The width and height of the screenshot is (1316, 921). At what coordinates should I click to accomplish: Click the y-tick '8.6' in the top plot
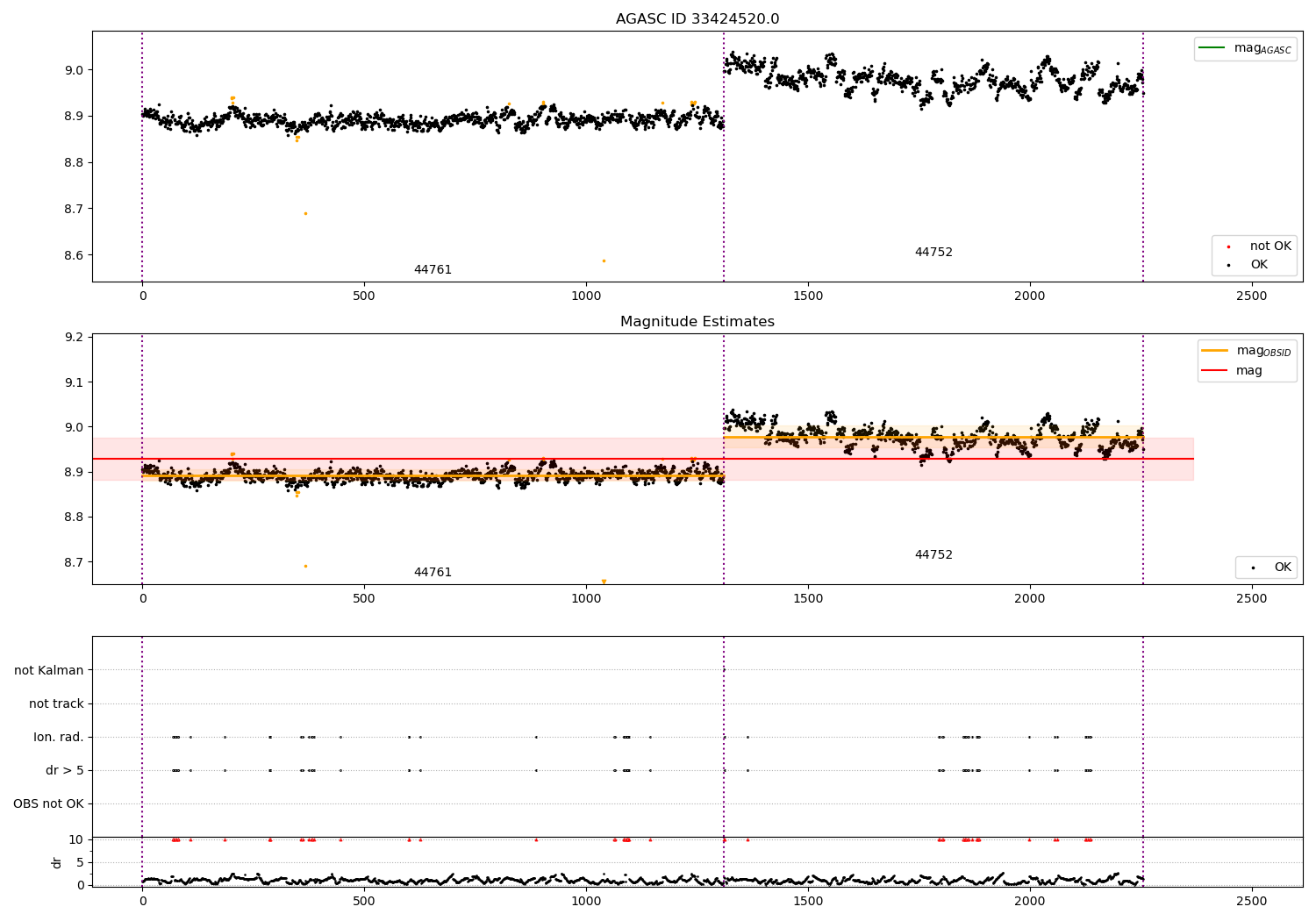click(75, 256)
